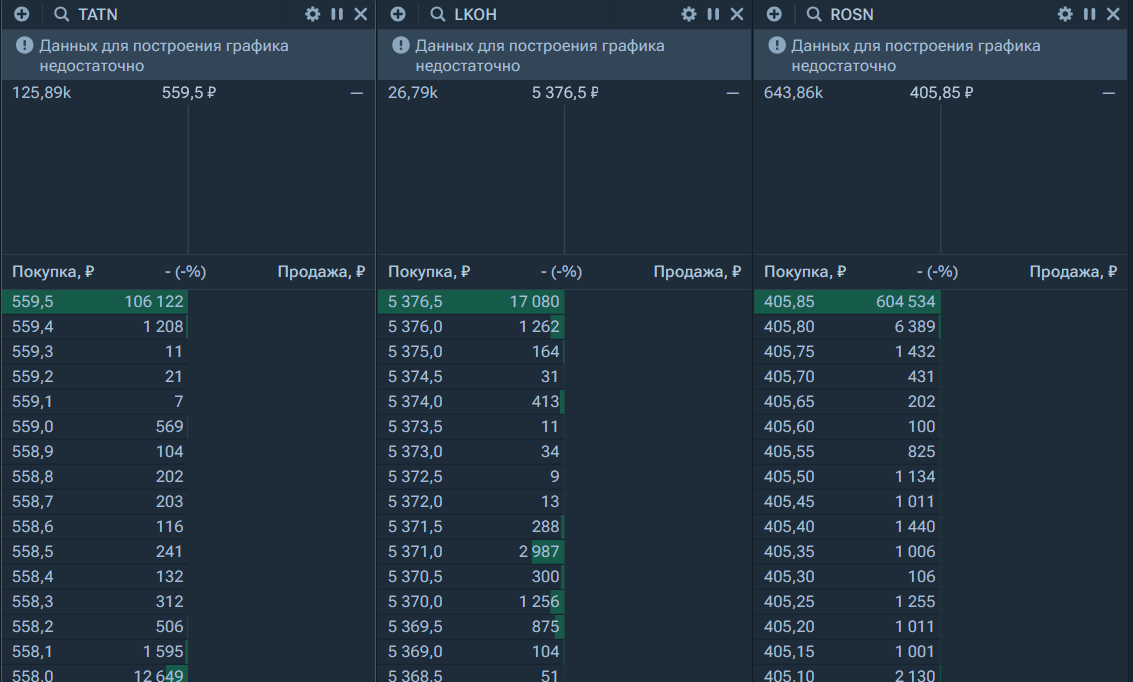The width and height of the screenshot is (1133, 682).
Task: Select ROSN bid row 405,80
Action: point(847,327)
